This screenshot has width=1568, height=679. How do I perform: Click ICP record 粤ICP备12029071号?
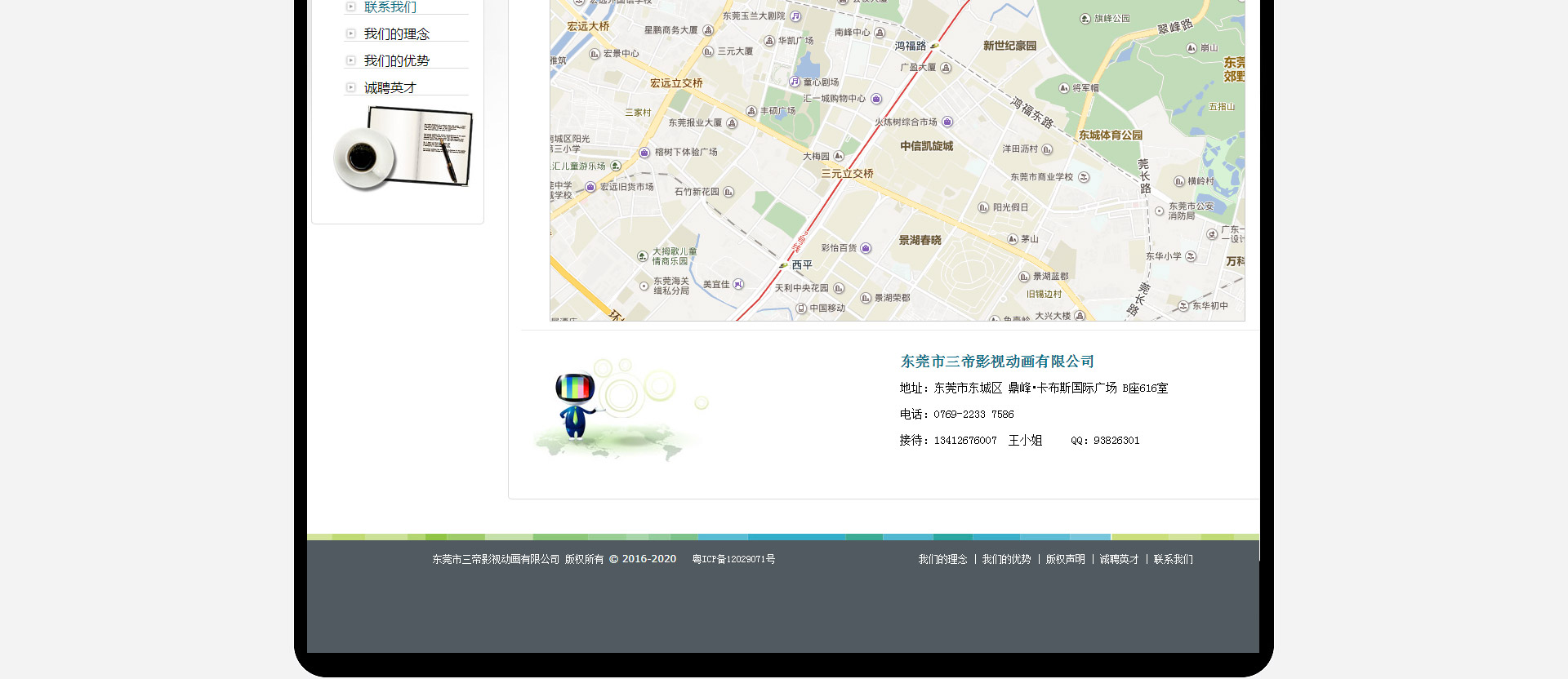coord(733,560)
